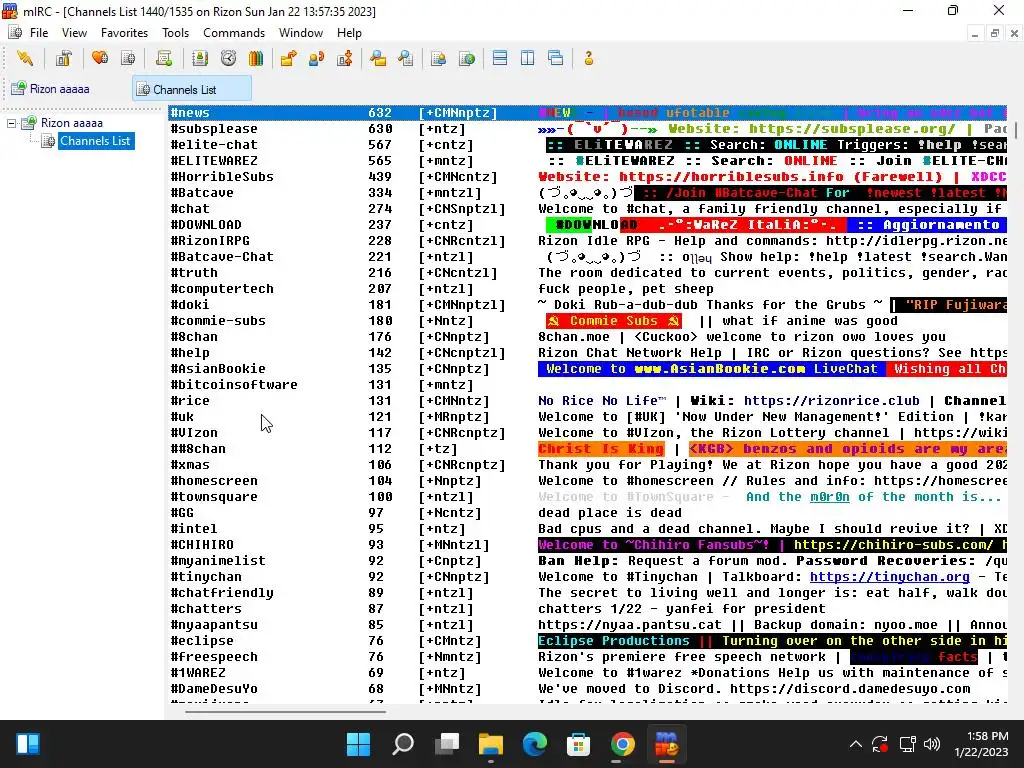1024x768 pixels.
Task: Cascade windows toolbar icon
Action: 556,59
